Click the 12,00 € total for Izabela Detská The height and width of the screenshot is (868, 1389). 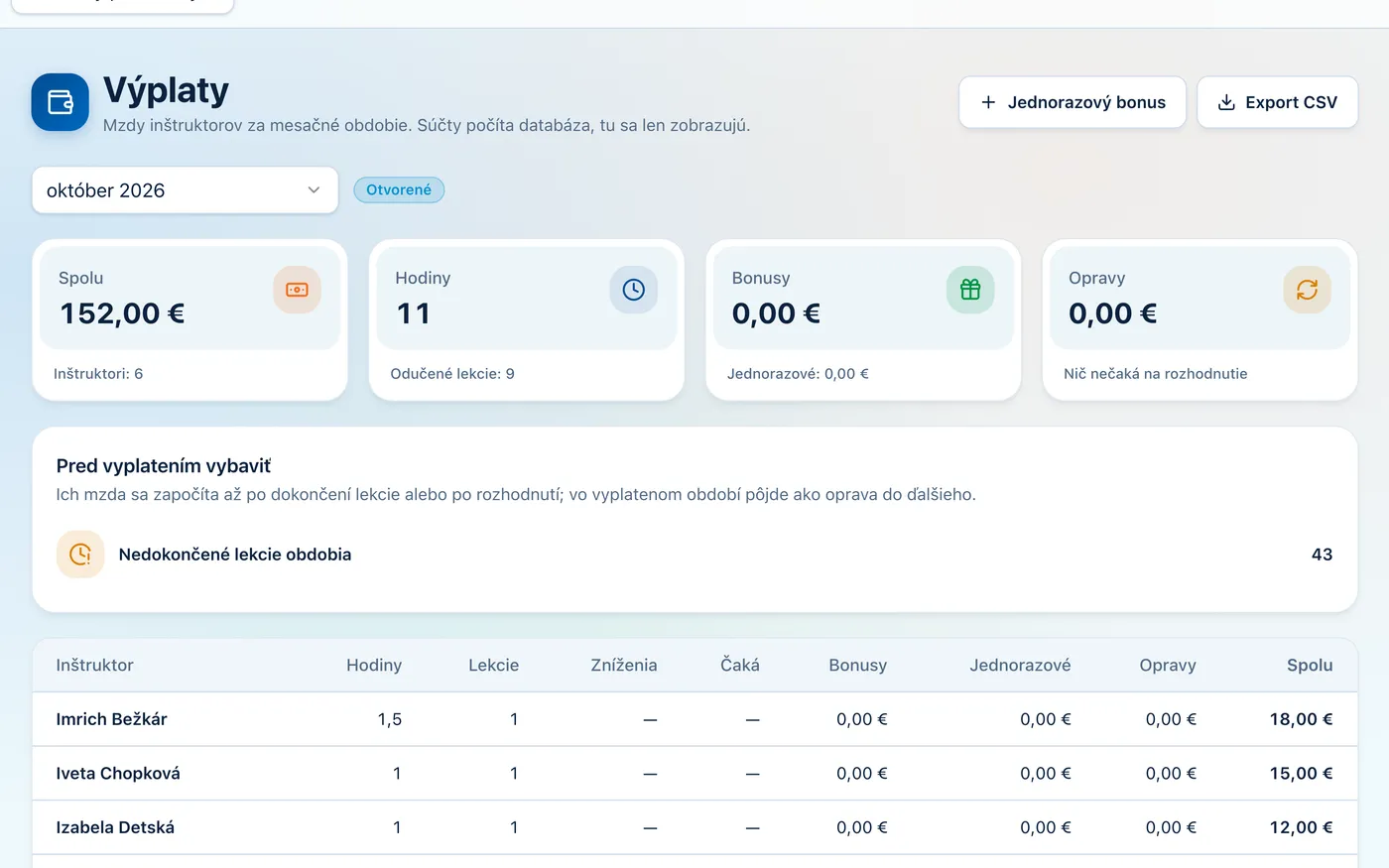pyautogui.click(x=1301, y=827)
